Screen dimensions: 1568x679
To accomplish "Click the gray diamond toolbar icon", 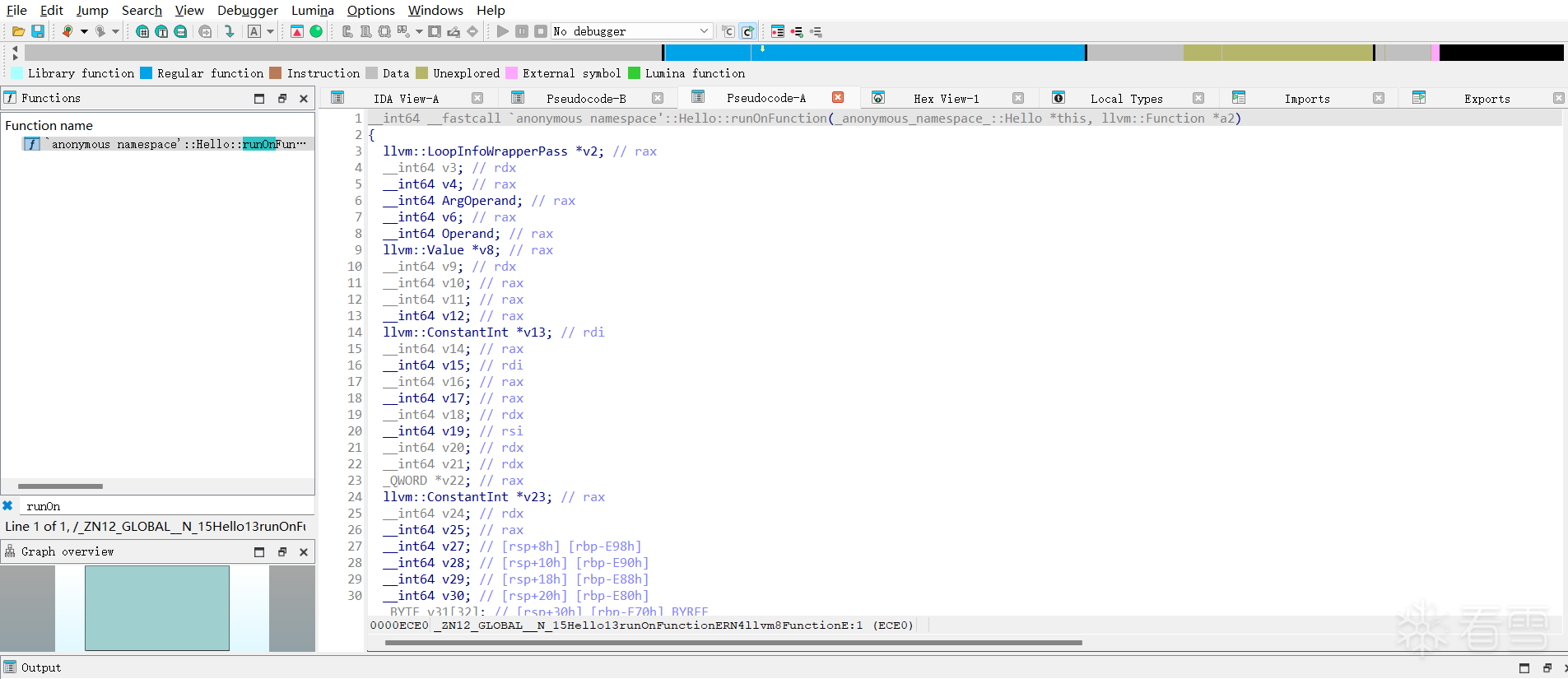I will coord(472,31).
